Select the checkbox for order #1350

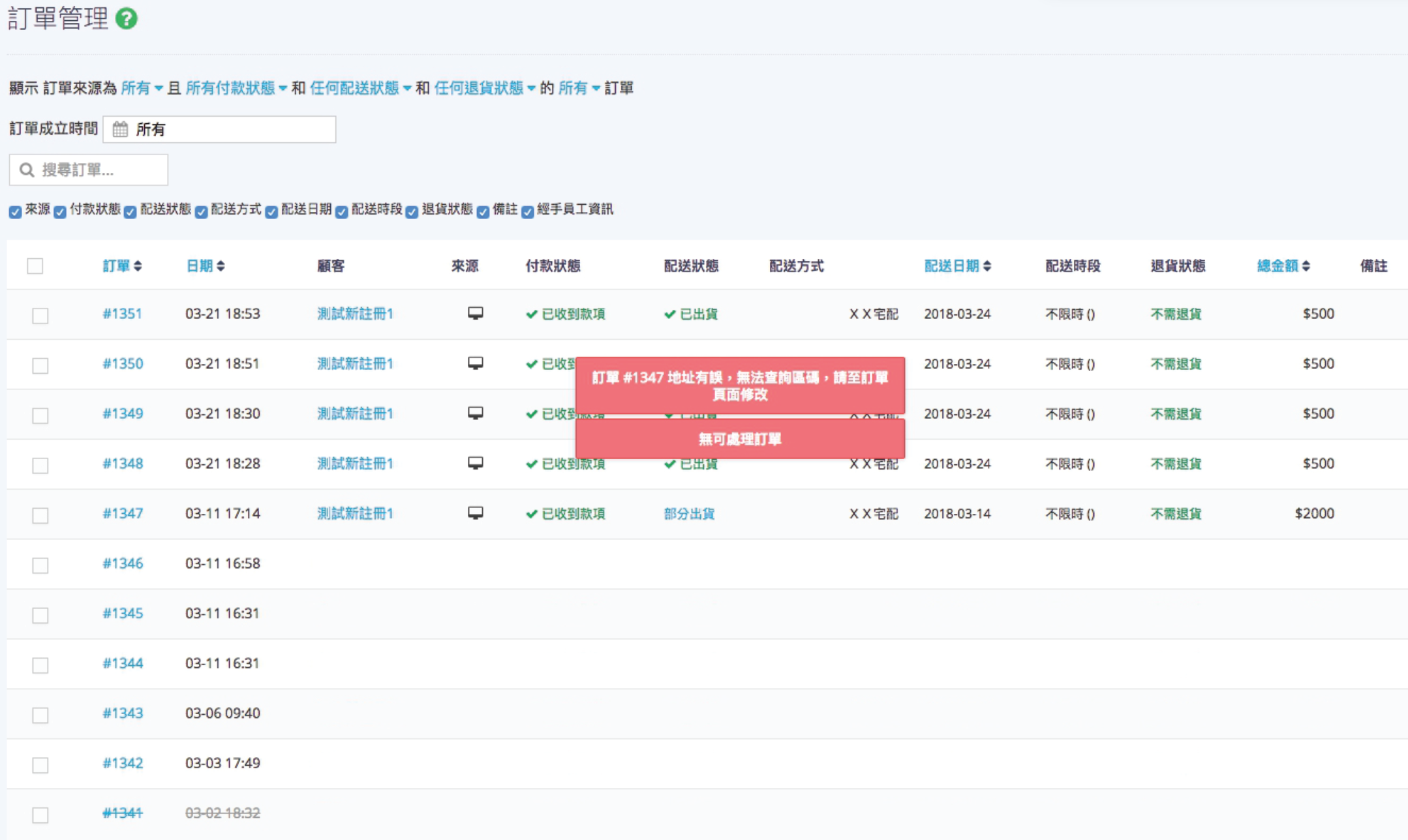click(x=40, y=365)
